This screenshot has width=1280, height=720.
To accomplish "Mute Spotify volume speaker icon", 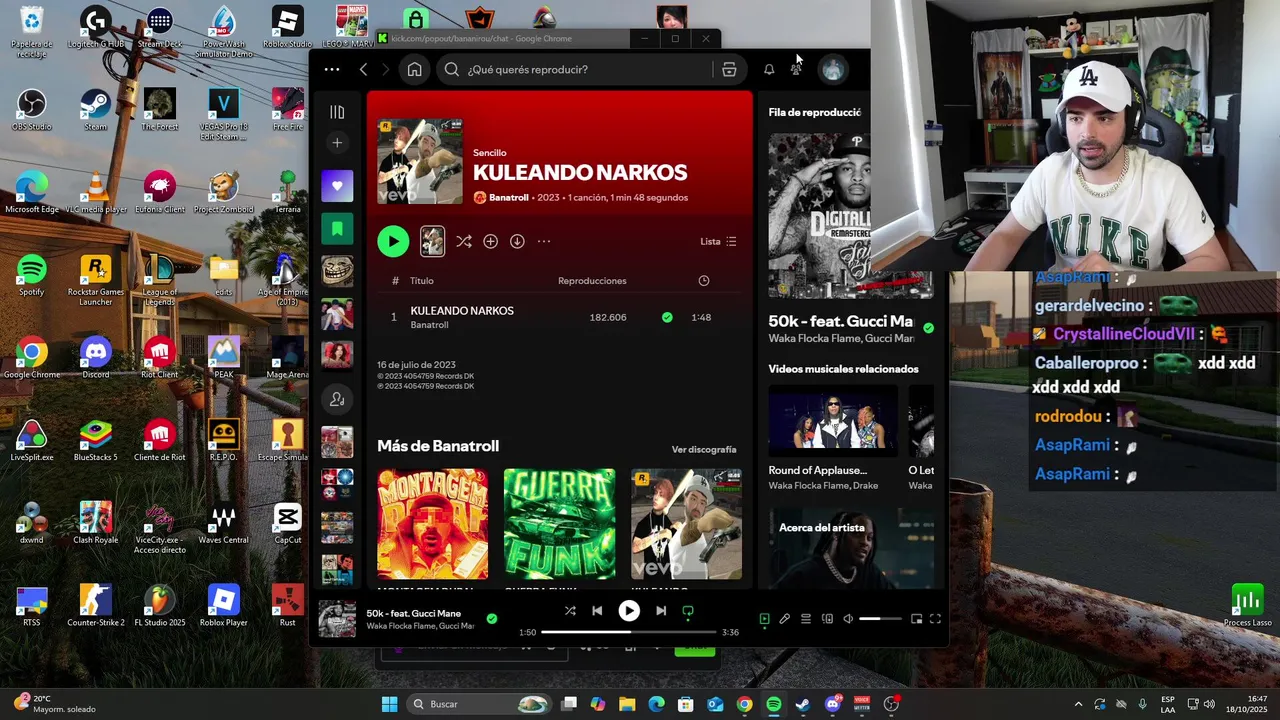I will [x=848, y=619].
